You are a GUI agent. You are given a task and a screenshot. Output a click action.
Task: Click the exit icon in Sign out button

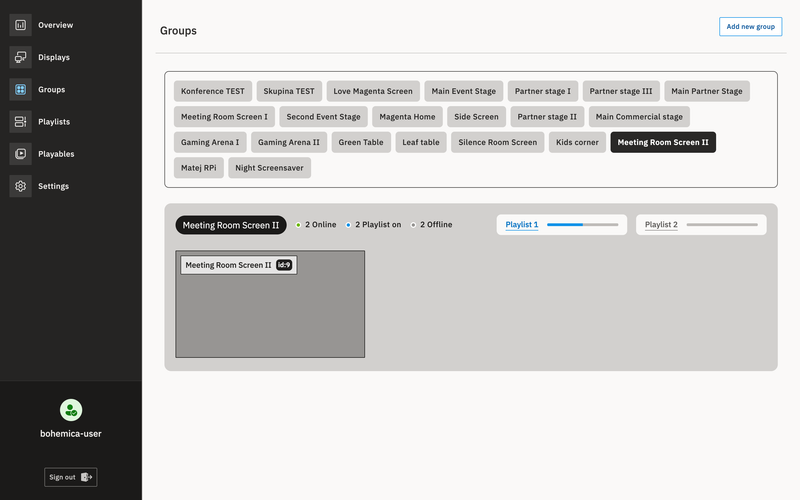(x=86, y=477)
